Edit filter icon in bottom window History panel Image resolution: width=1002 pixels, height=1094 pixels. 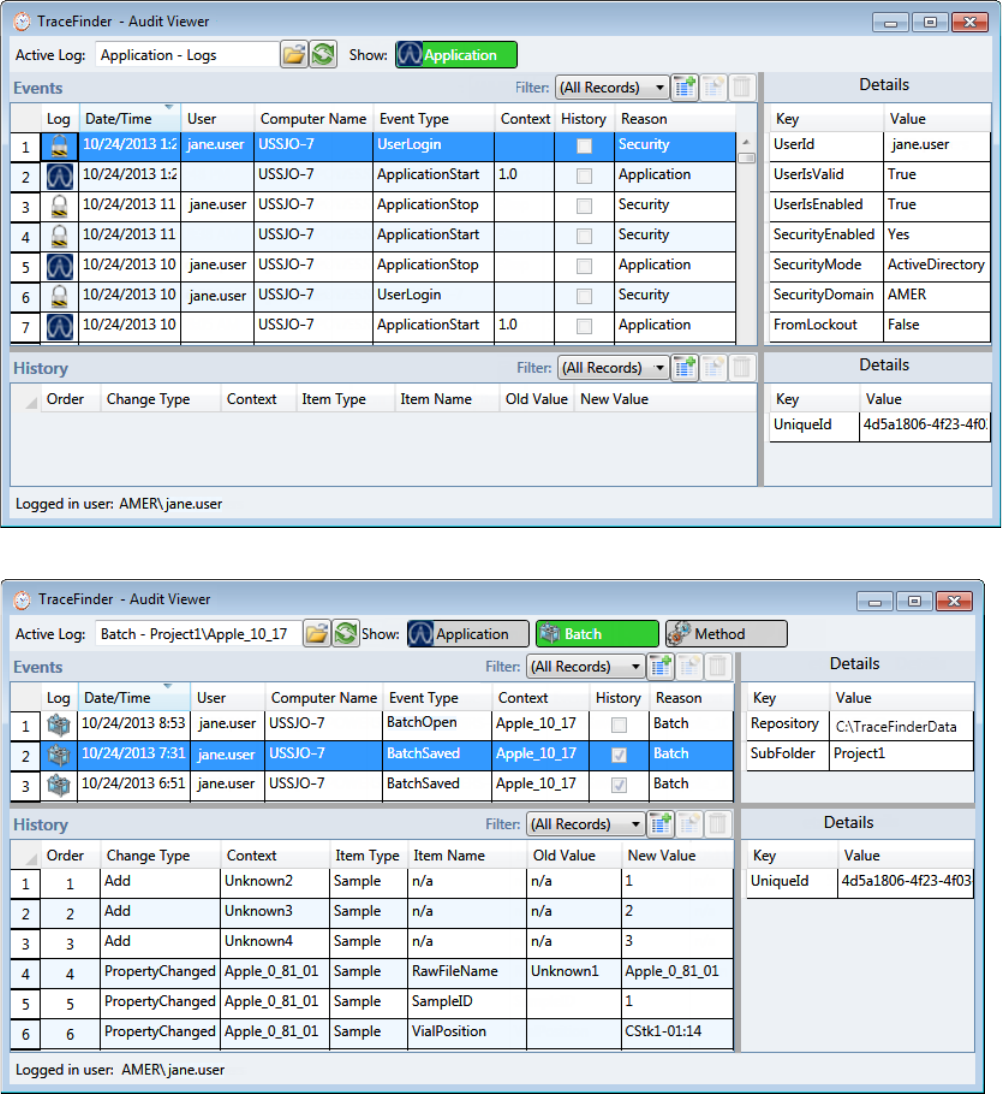[689, 824]
